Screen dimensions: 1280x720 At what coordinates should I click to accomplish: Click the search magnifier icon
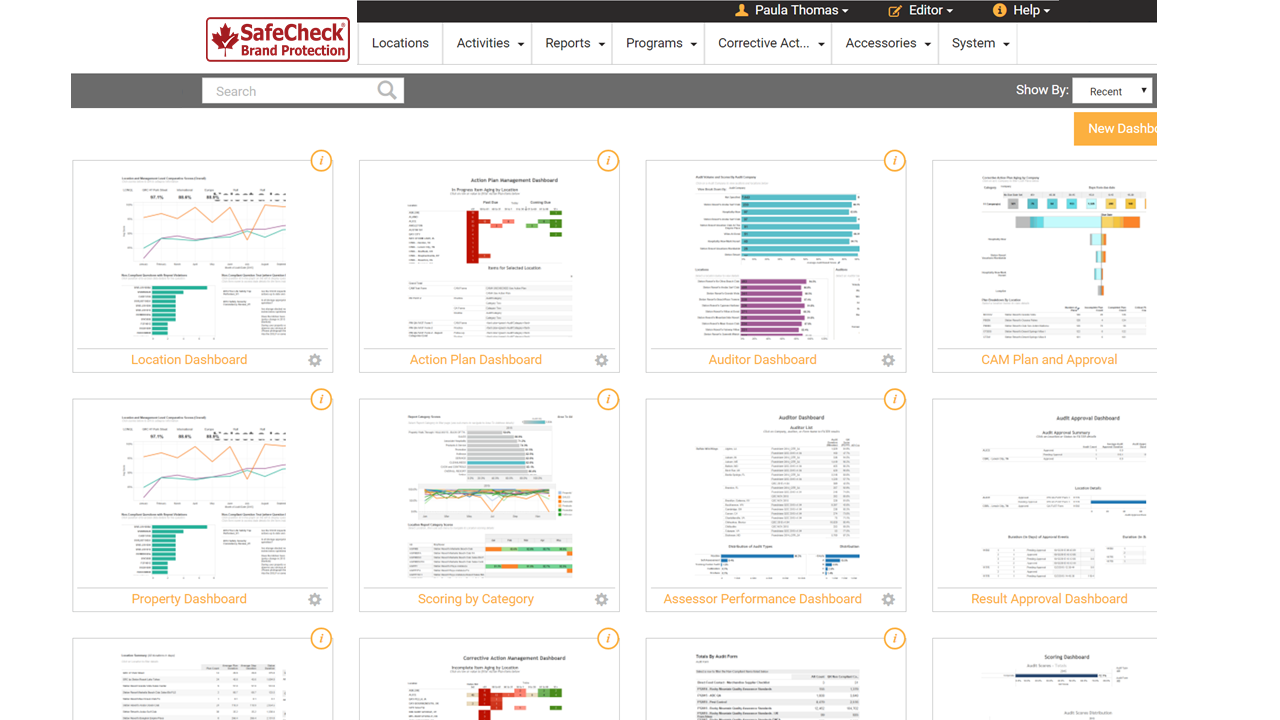pyautogui.click(x=387, y=90)
